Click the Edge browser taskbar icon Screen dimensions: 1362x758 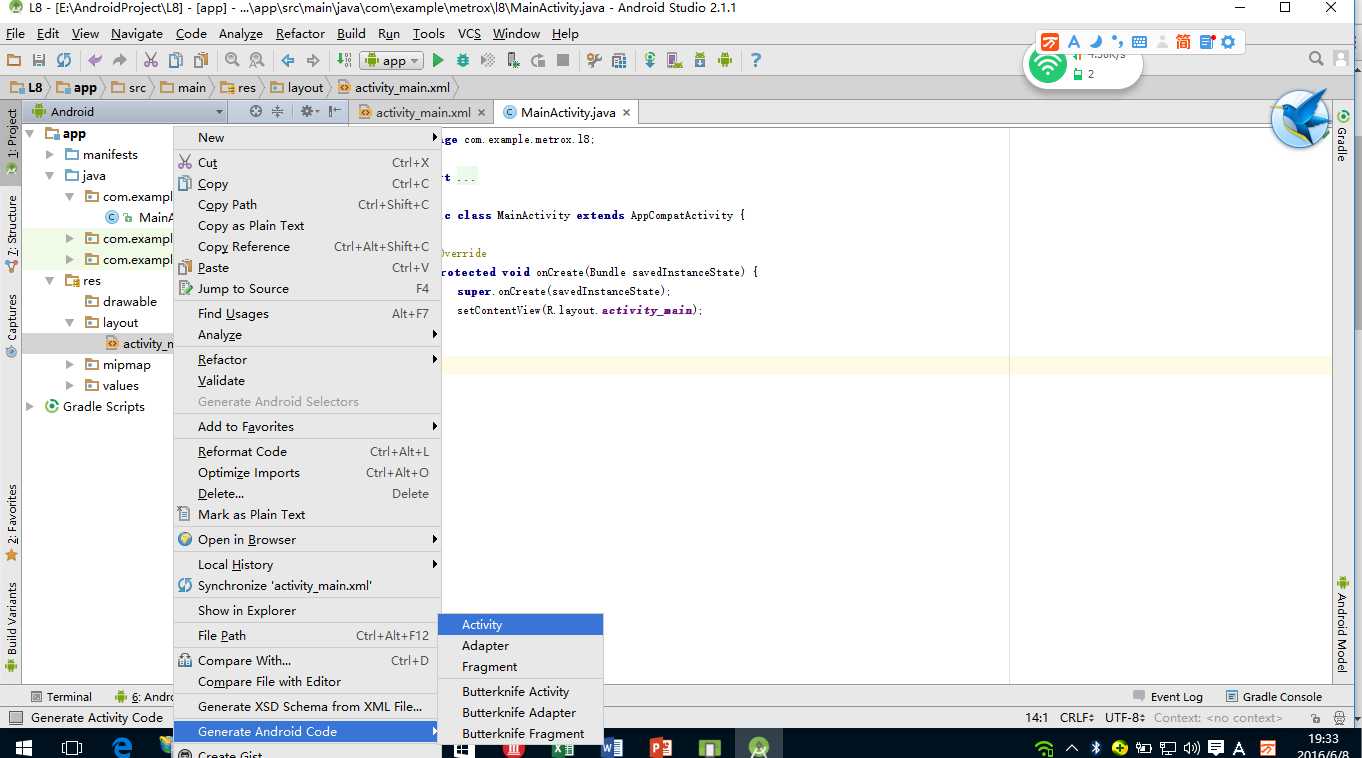coord(122,747)
